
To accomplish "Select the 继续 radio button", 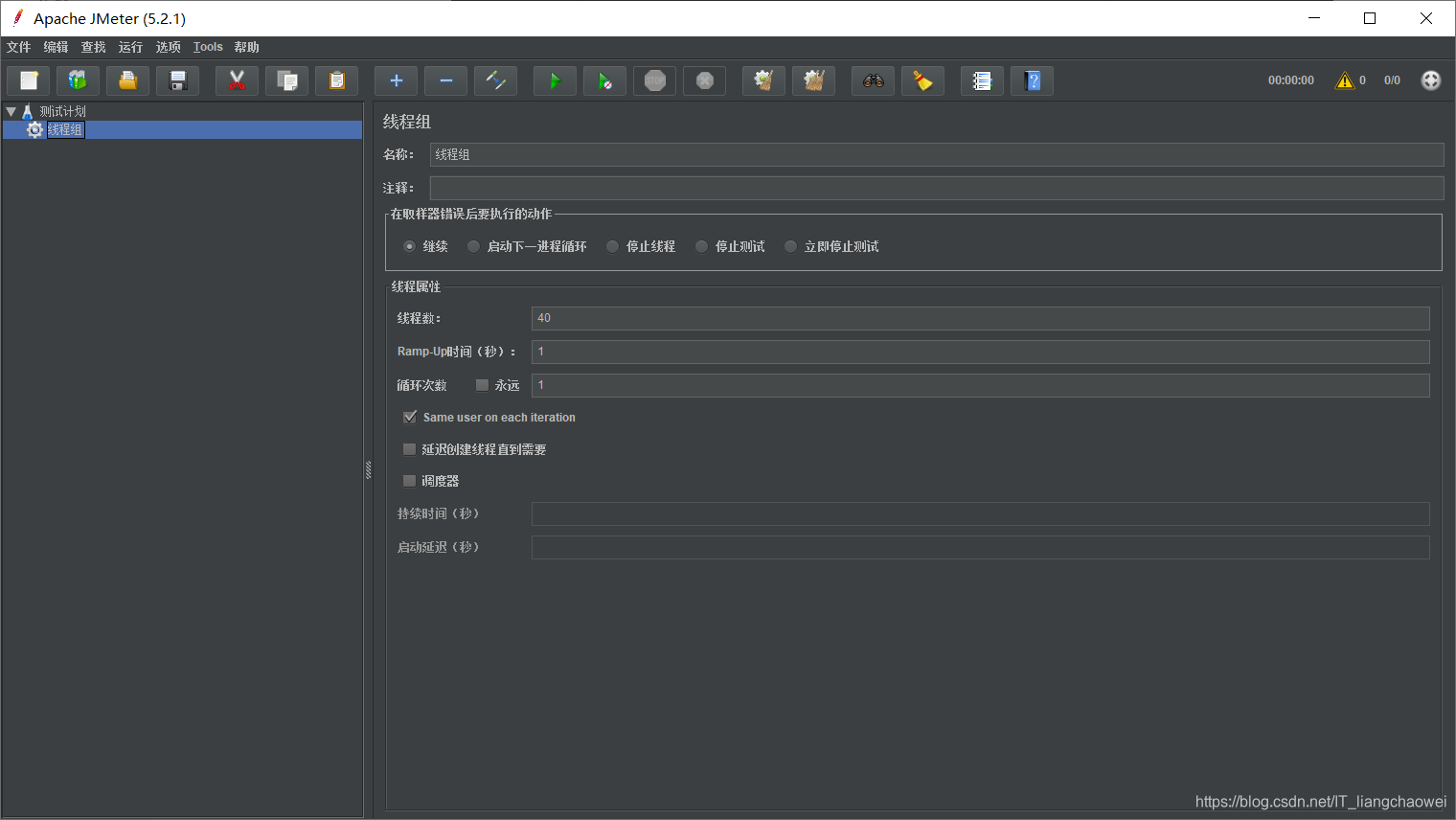I will click(409, 246).
